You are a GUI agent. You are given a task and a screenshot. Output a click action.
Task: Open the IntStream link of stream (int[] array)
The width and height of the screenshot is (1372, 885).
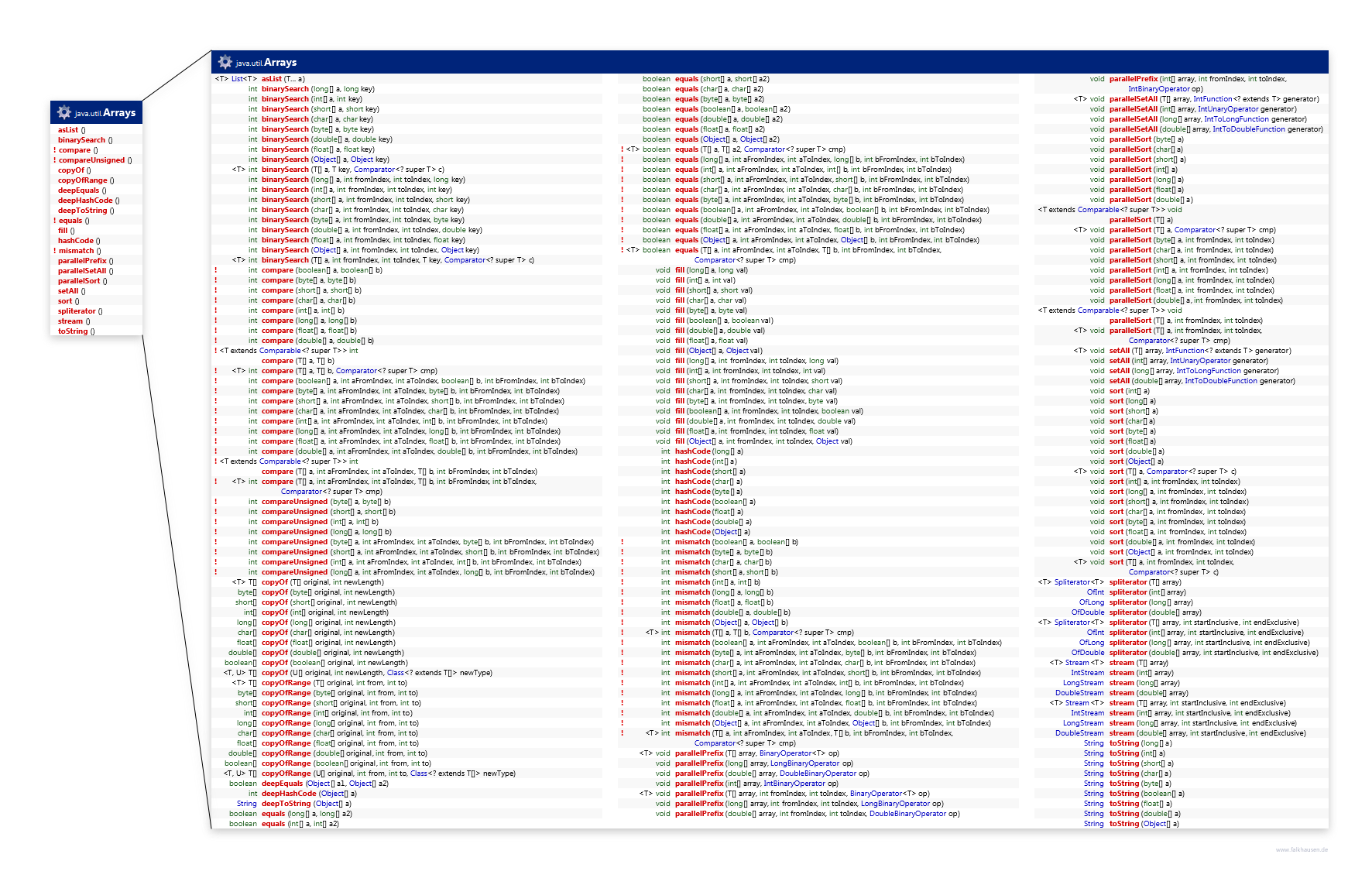point(1088,673)
